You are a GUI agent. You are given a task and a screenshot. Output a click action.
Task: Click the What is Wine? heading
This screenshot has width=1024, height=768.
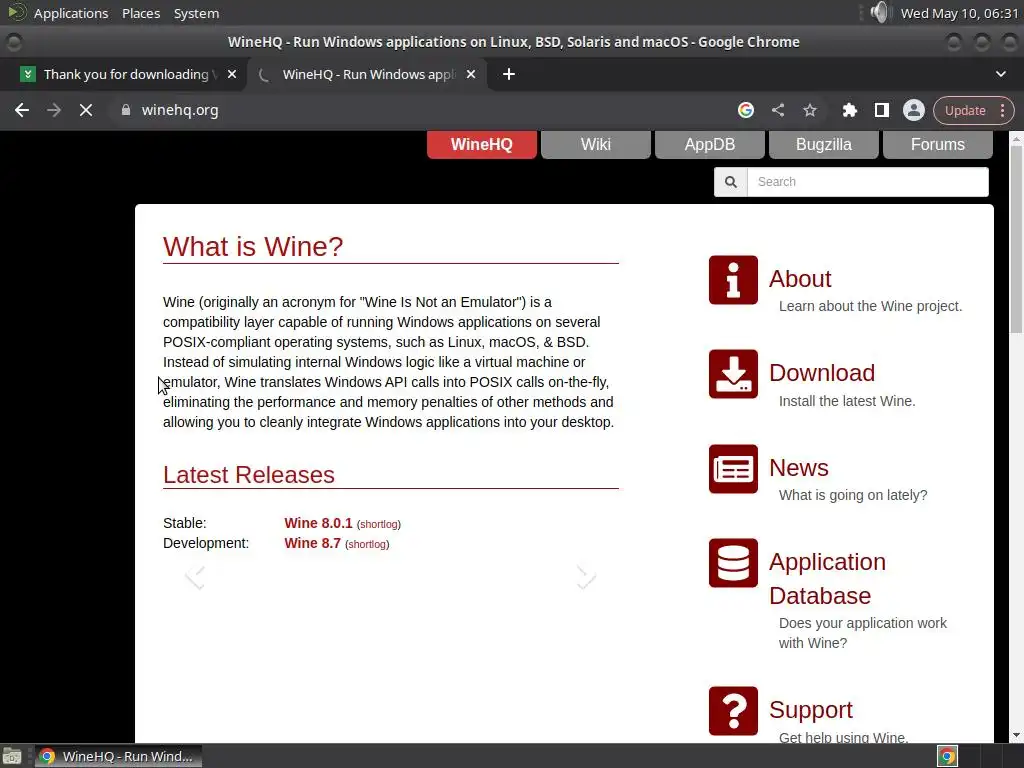(x=253, y=246)
